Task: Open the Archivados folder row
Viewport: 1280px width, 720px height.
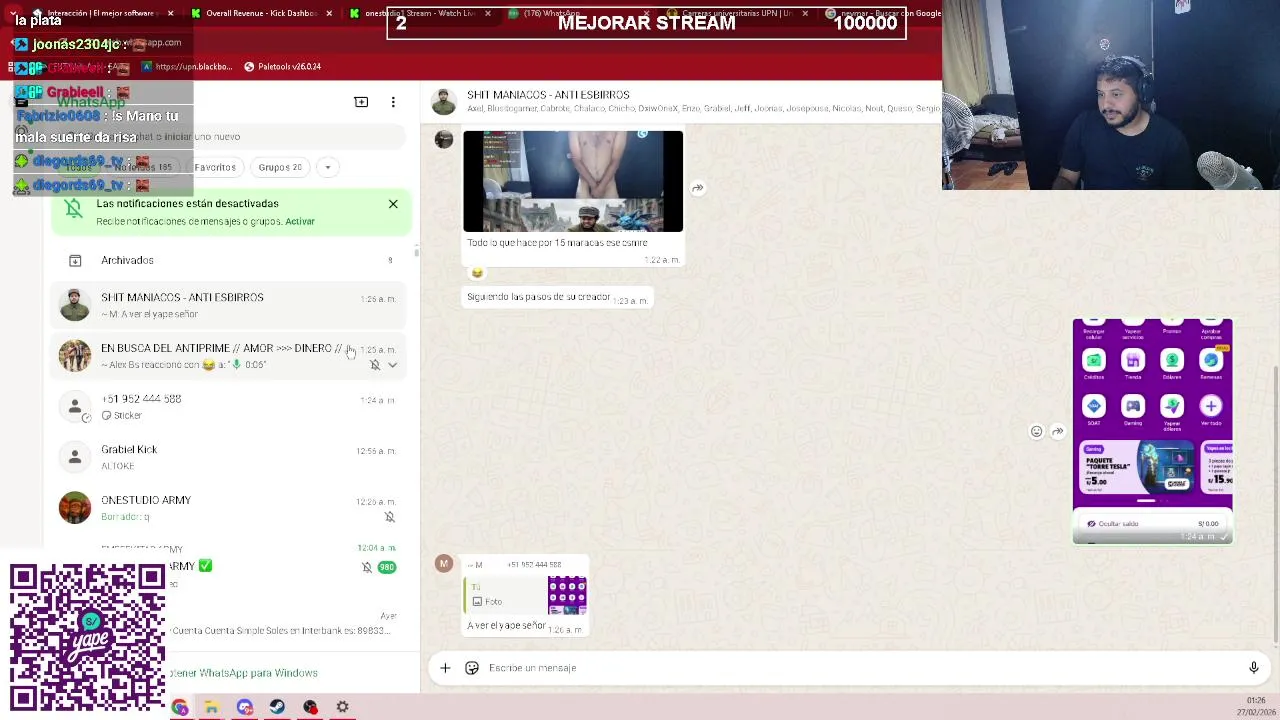Action: click(230, 260)
